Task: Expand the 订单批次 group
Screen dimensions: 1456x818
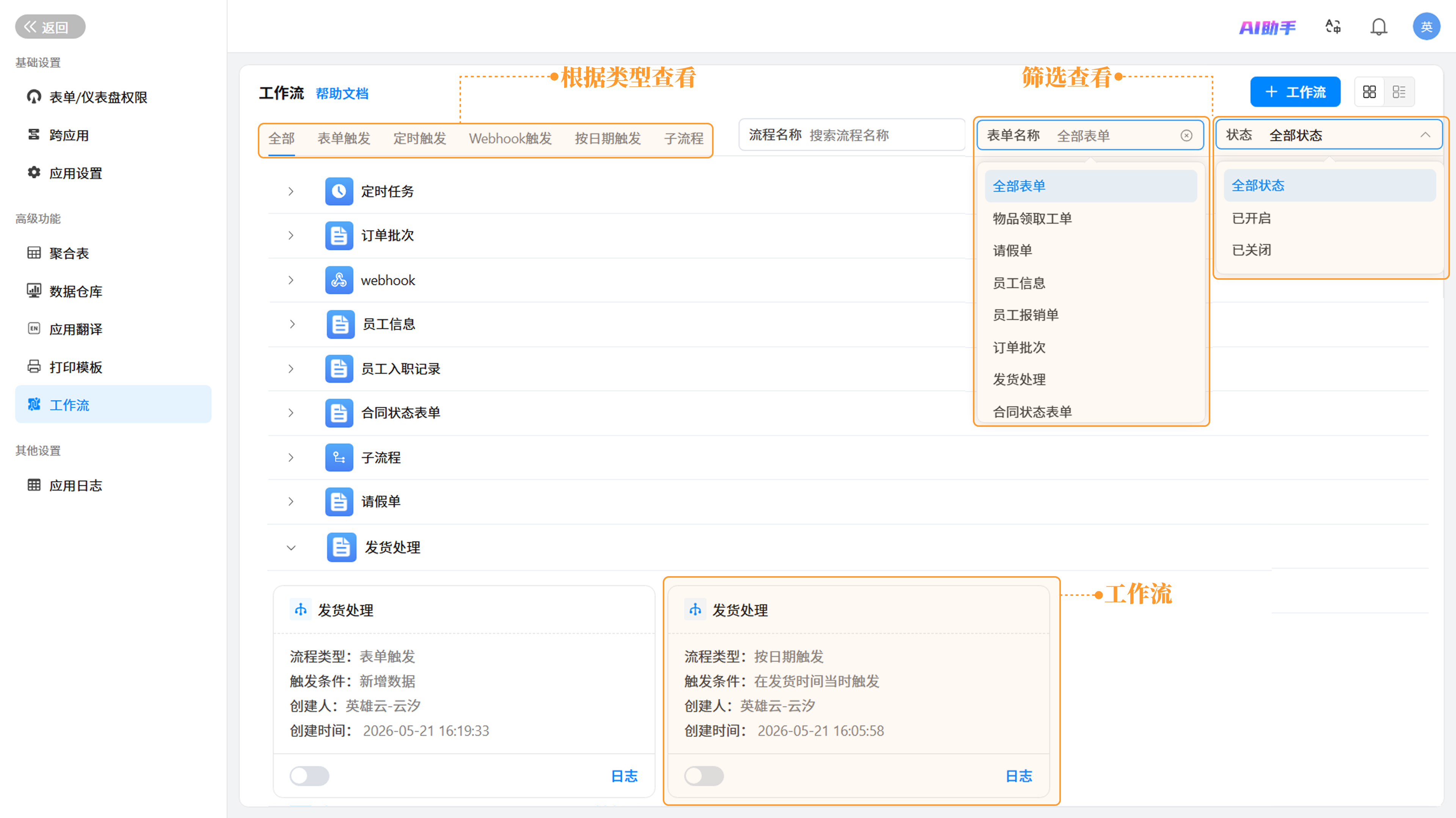Action: [290, 235]
